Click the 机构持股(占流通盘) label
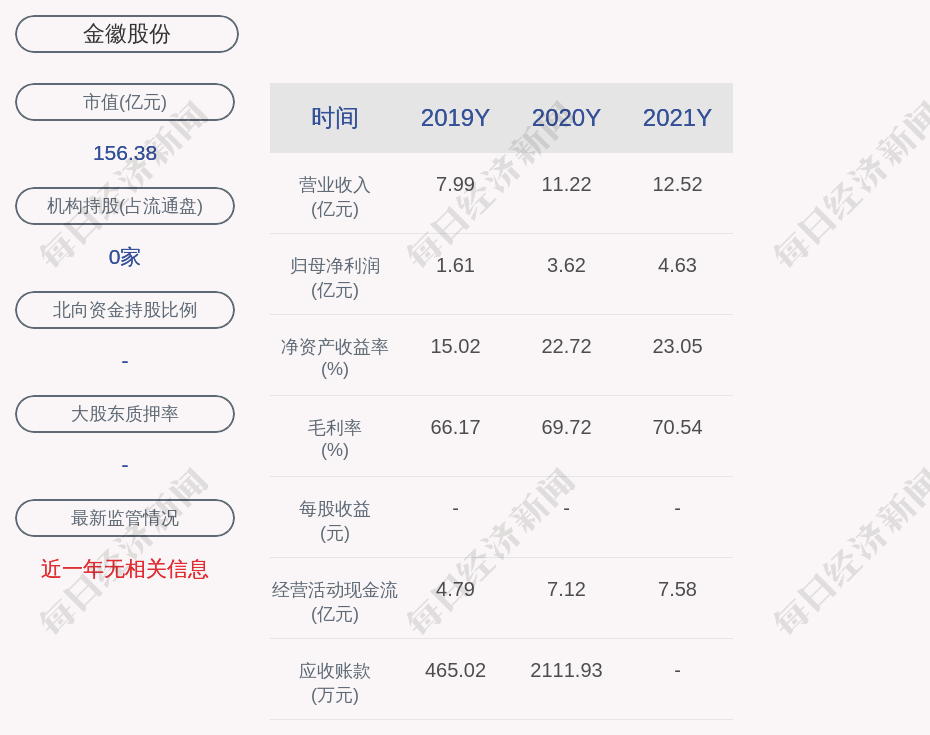The width and height of the screenshot is (930, 735). pos(125,206)
